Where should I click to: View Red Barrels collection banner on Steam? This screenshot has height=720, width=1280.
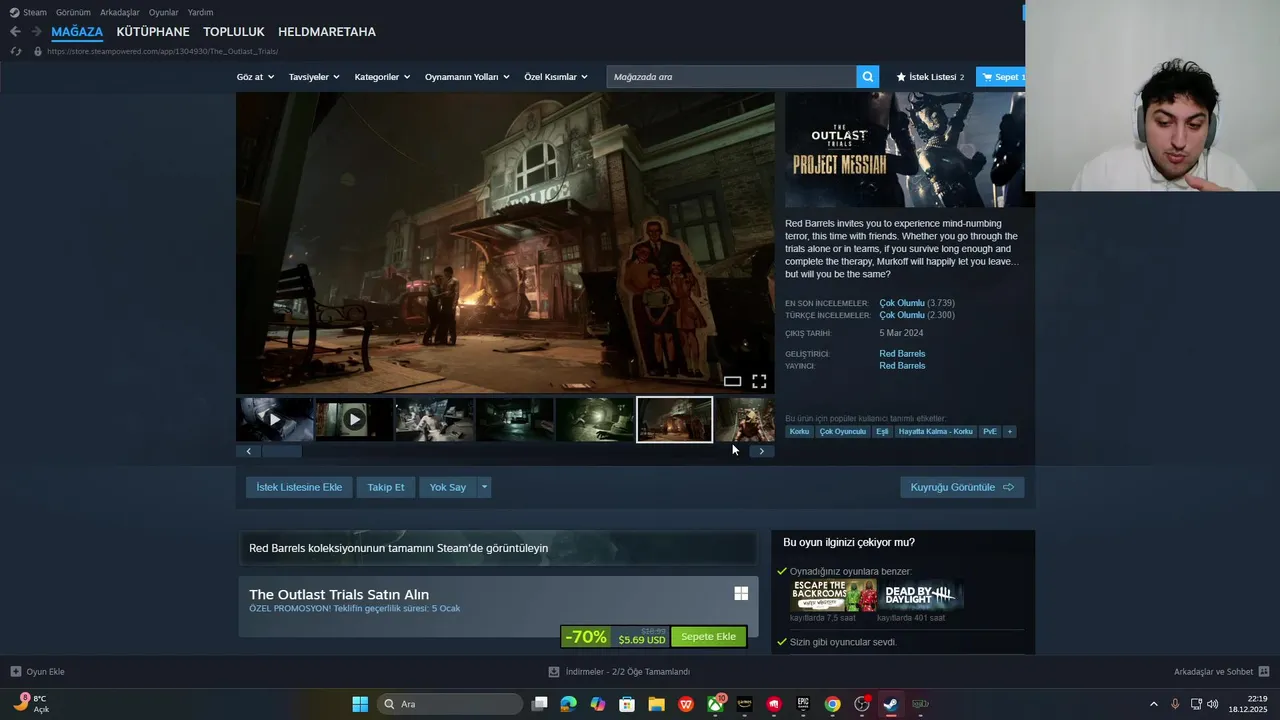tap(497, 548)
